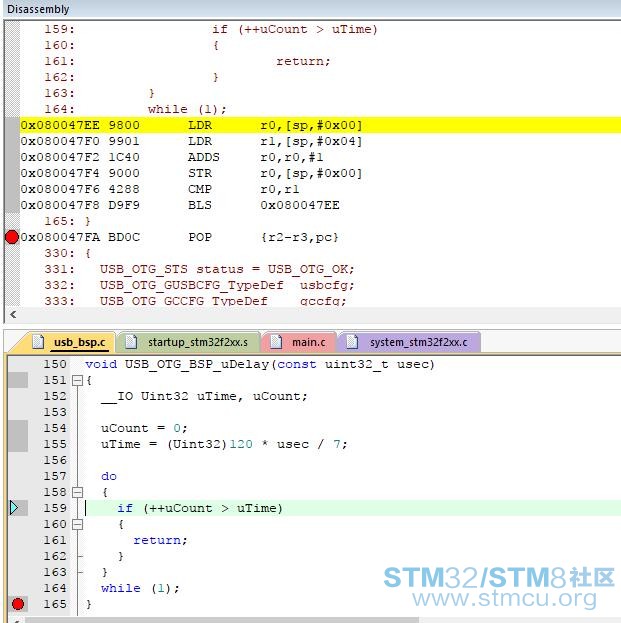Toggle breakpoint marker on source line 165
621x623 pixels.
click(x=17, y=604)
